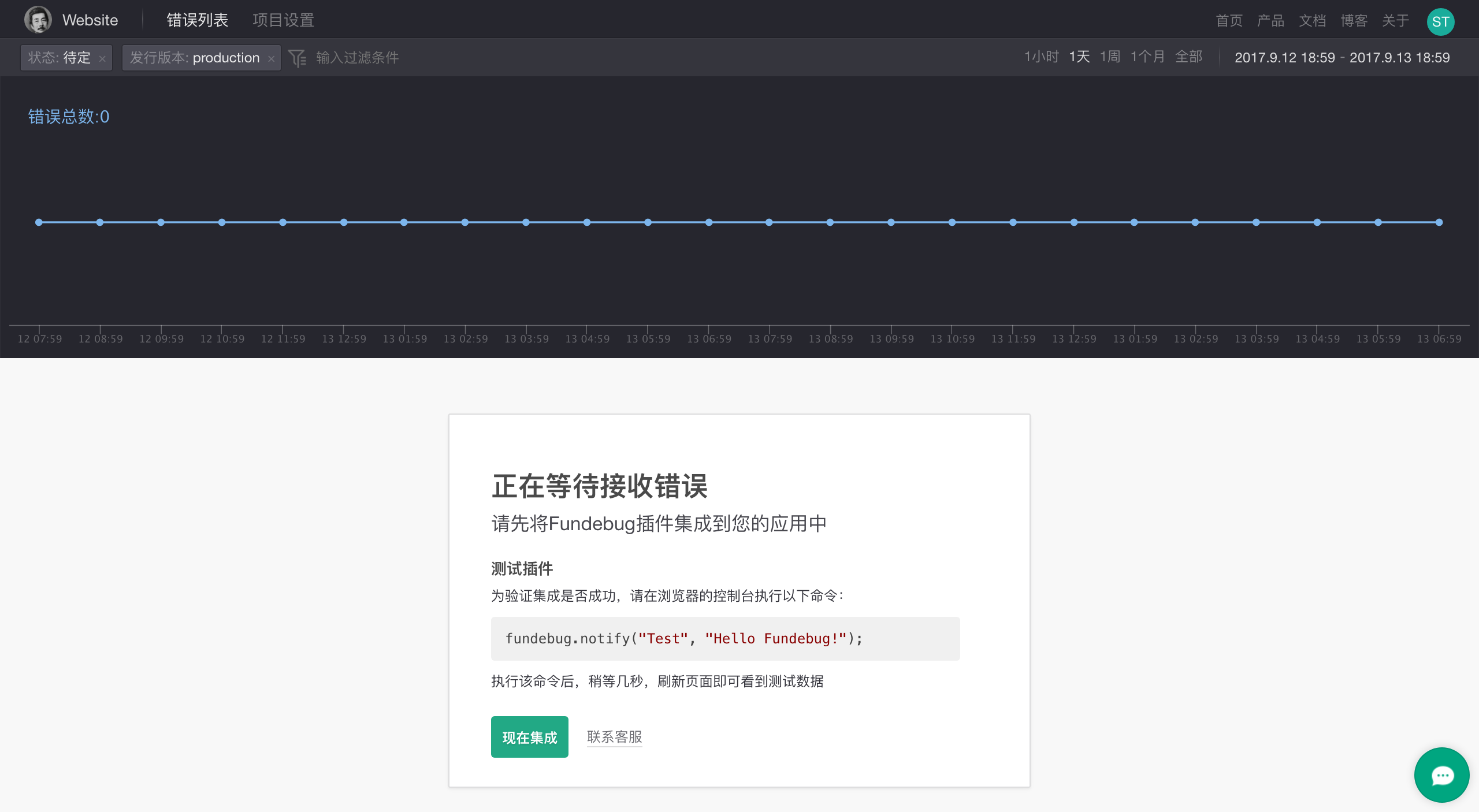Open 文档 nav link
The width and height of the screenshot is (1479, 812).
(x=1312, y=21)
